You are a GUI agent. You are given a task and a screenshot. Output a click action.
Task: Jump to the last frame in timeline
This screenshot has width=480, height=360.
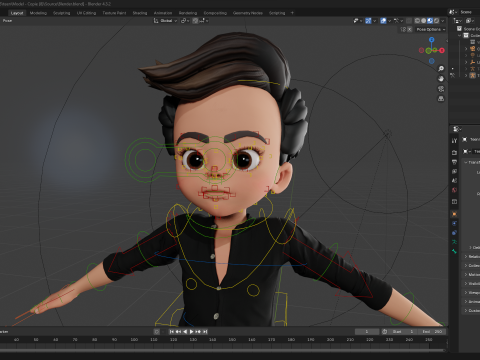pos(205,332)
